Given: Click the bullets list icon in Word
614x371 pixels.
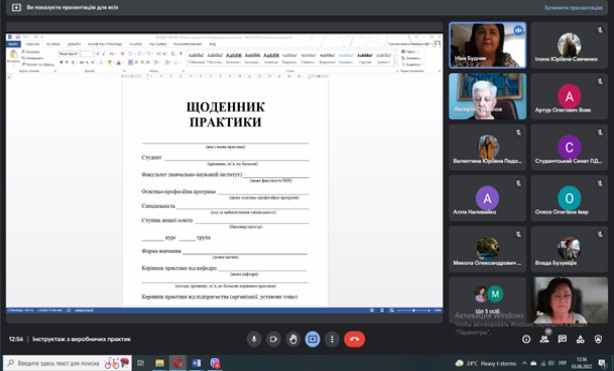Looking at the screenshot, I should click(131, 54).
